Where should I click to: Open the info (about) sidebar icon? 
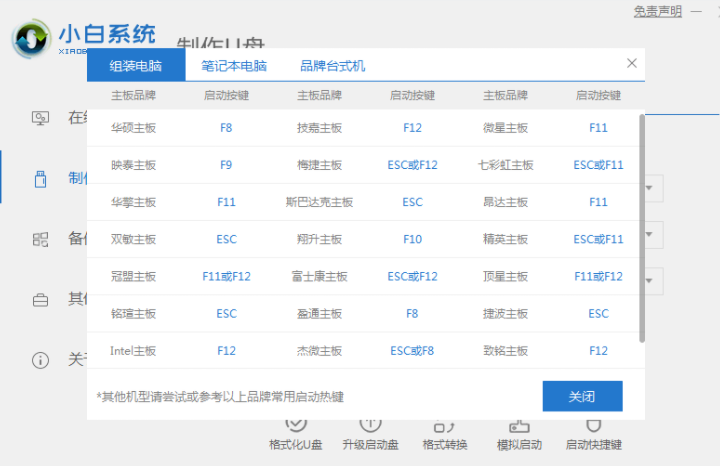(41, 359)
